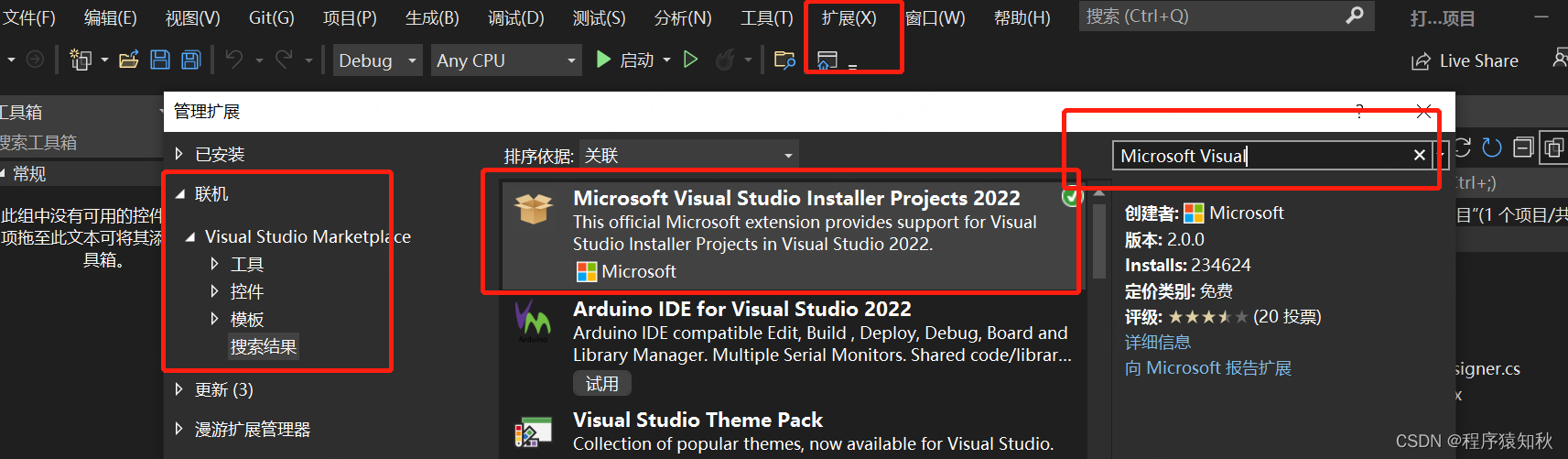Viewport: 1568px width, 459px height.
Task: Select Arduino IDE for Visual Studio 2022 result
Action: [792, 347]
